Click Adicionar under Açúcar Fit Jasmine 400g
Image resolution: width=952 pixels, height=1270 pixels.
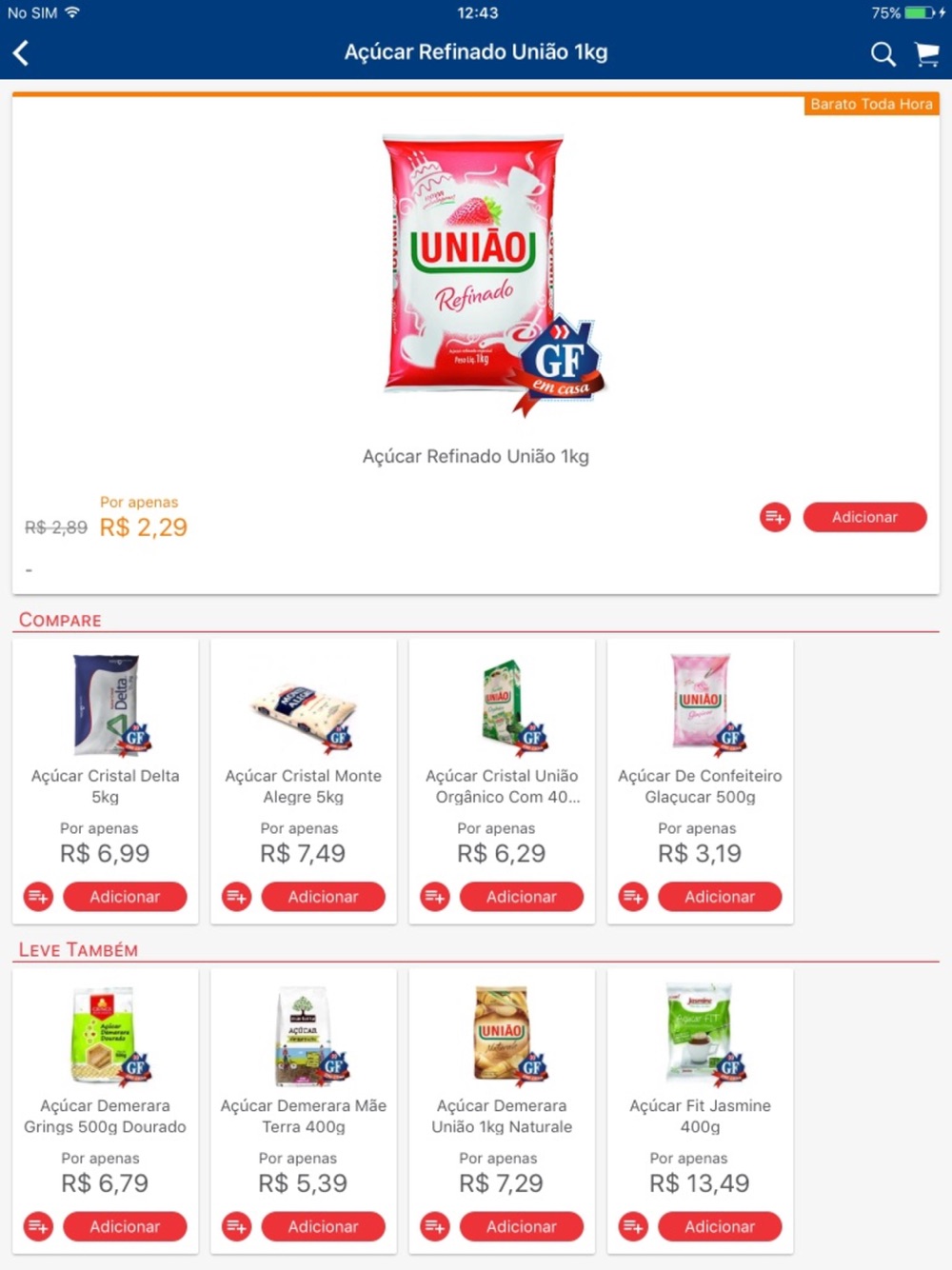(x=720, y=1226)
